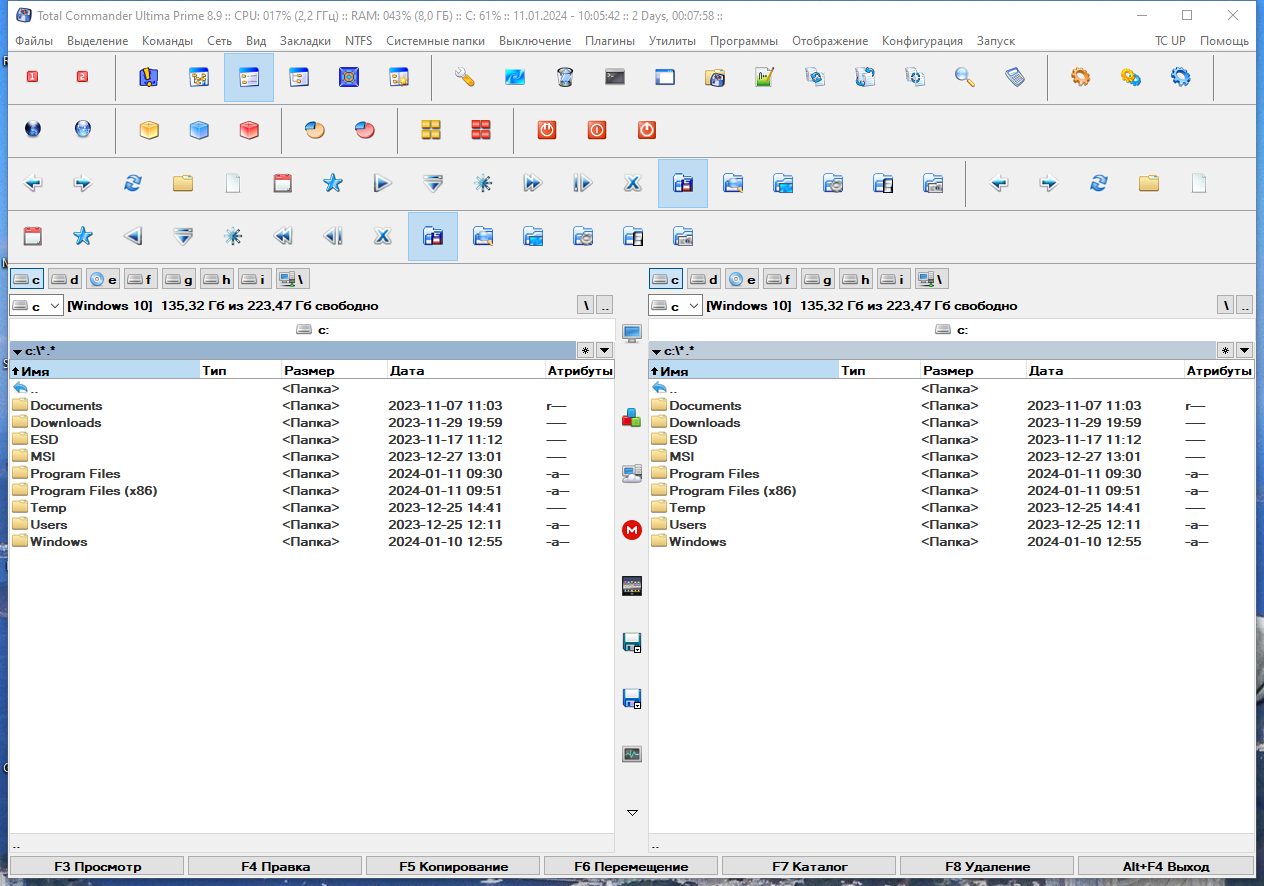Click the blue cube icon
This screenshot has height=886, width=1264.
[199, 129]
